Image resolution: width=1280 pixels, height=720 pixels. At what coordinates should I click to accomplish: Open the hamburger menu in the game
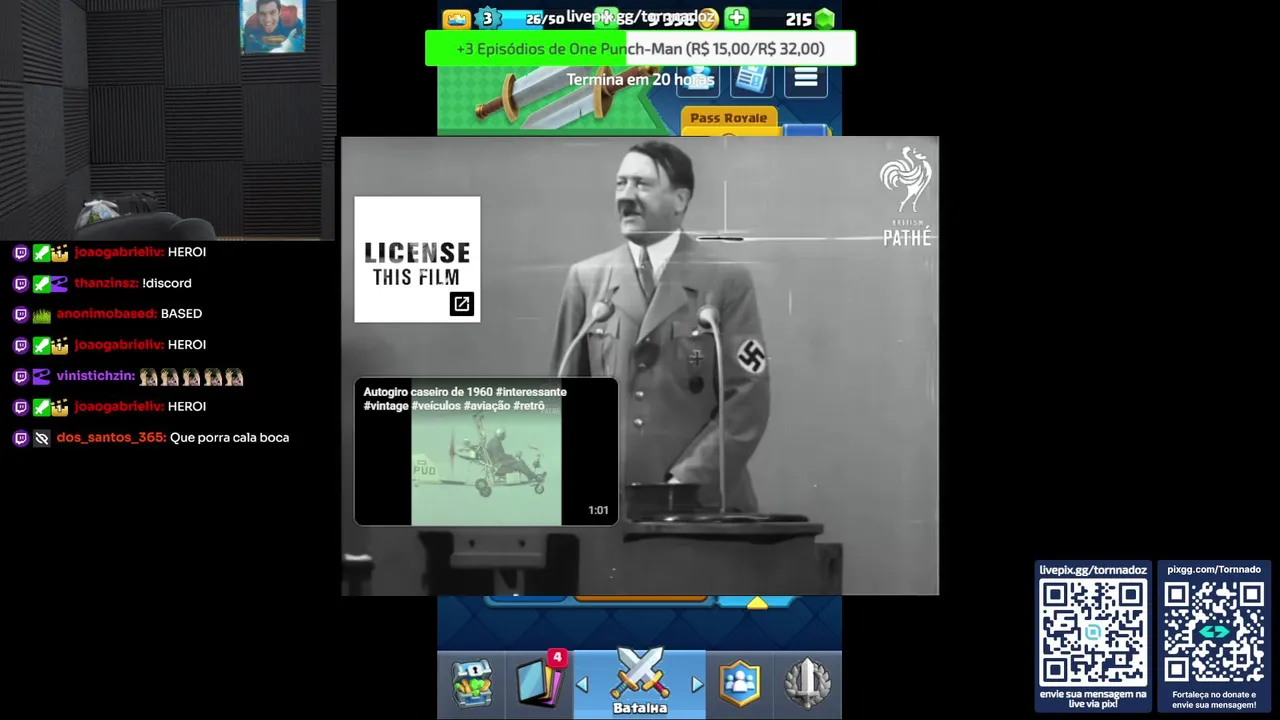click(806, 78)
